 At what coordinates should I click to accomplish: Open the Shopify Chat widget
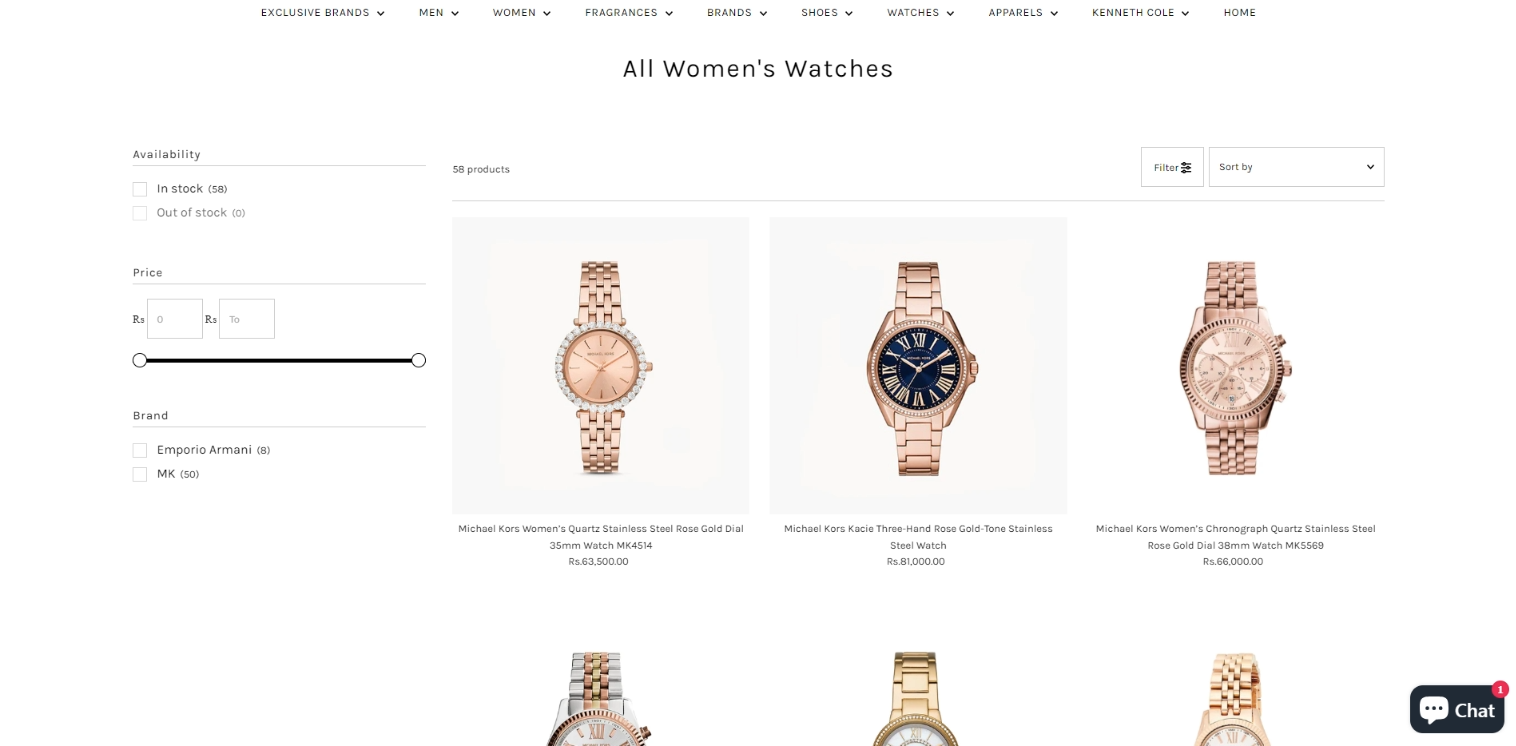tap(1457, 709)
